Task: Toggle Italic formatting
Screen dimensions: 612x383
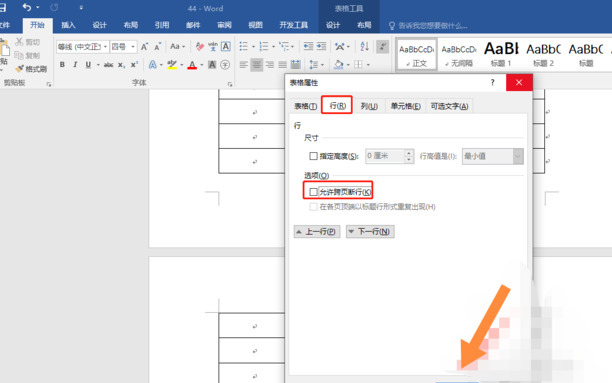Action: [75, 65]
